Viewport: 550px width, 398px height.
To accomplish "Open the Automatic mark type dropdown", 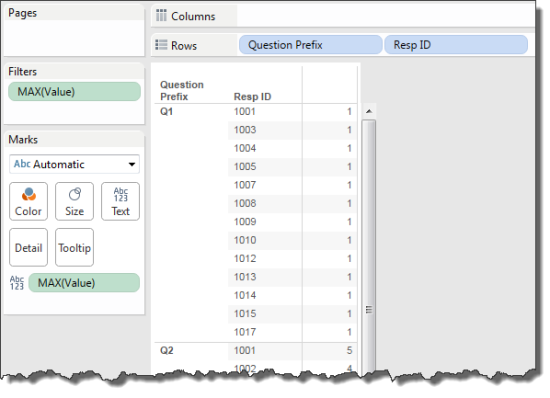I will (74, 164).
